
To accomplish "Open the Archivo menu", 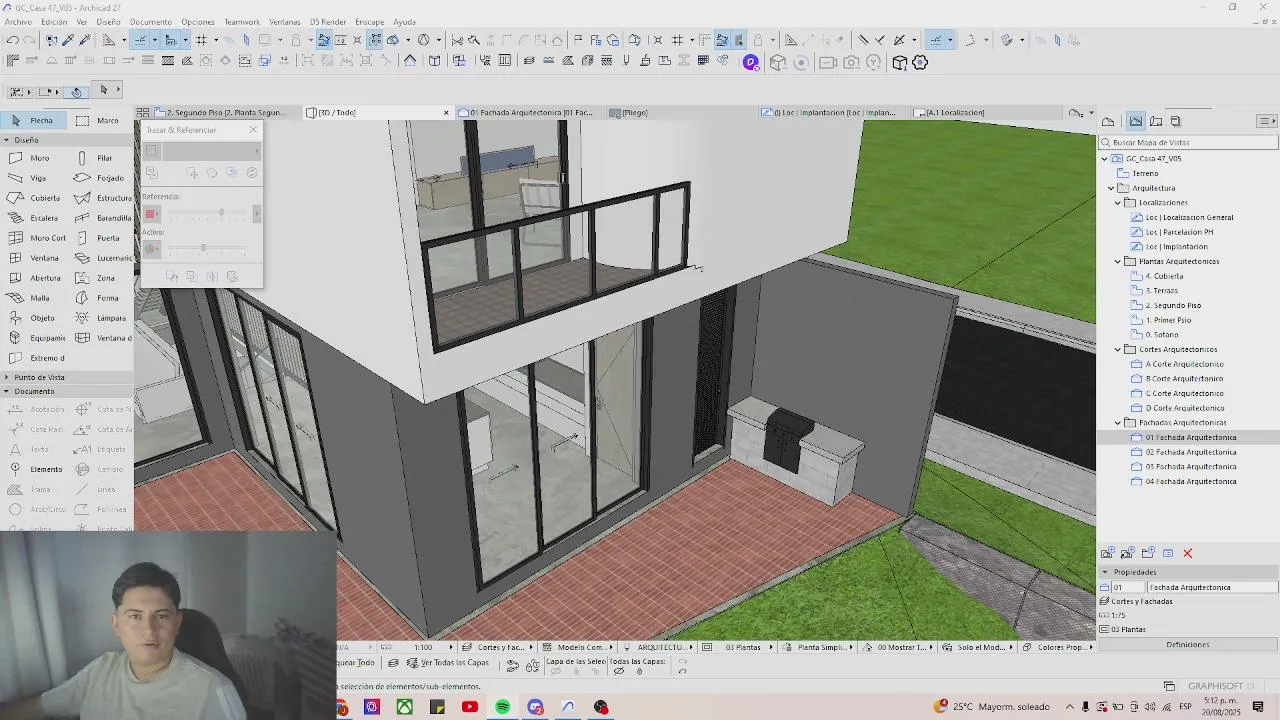I will [x=18, y=21].
